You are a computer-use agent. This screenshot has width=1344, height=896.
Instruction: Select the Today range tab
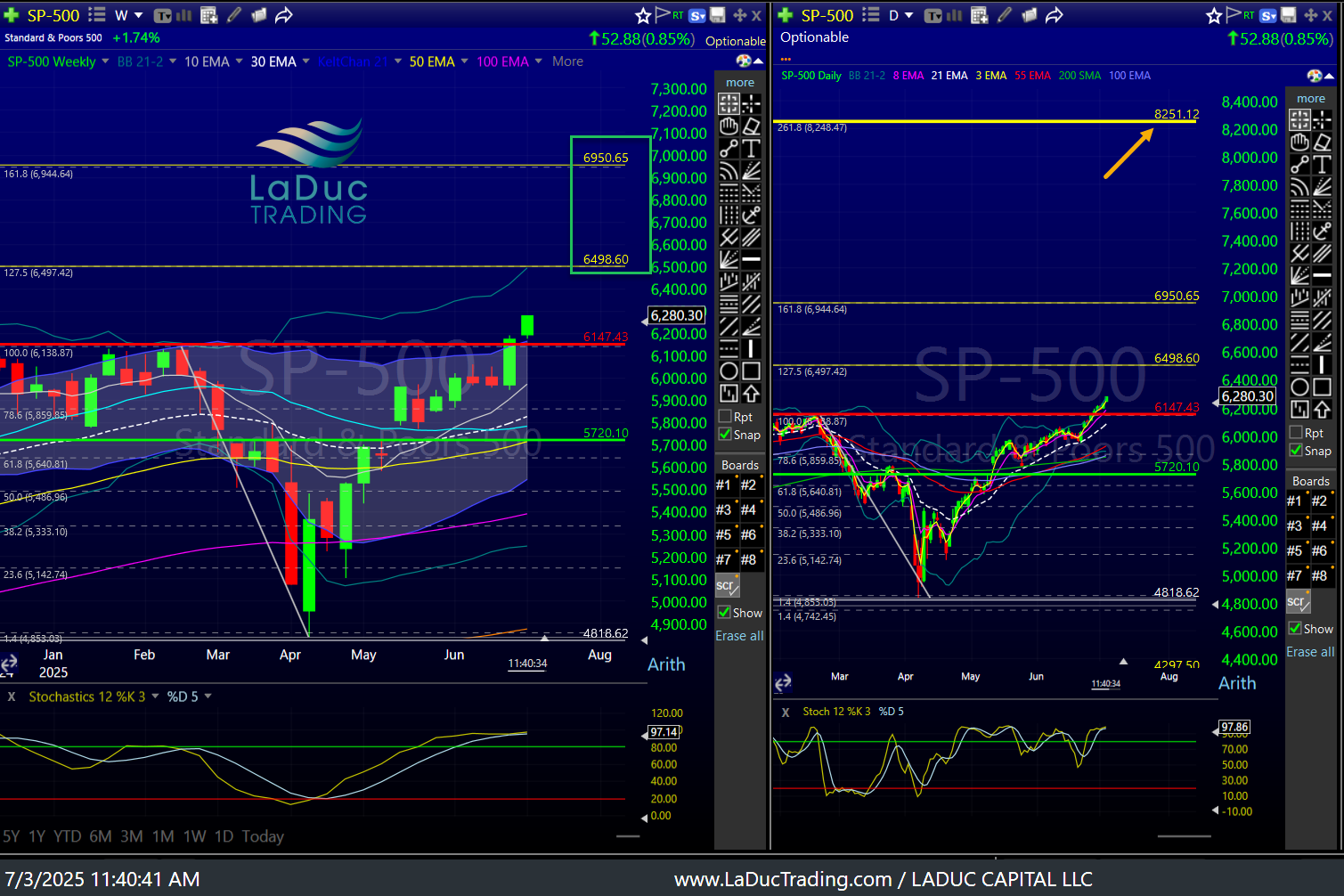263,836
